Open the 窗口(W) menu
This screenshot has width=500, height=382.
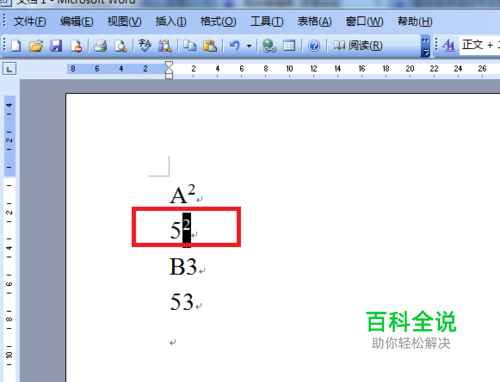point(365,22)
